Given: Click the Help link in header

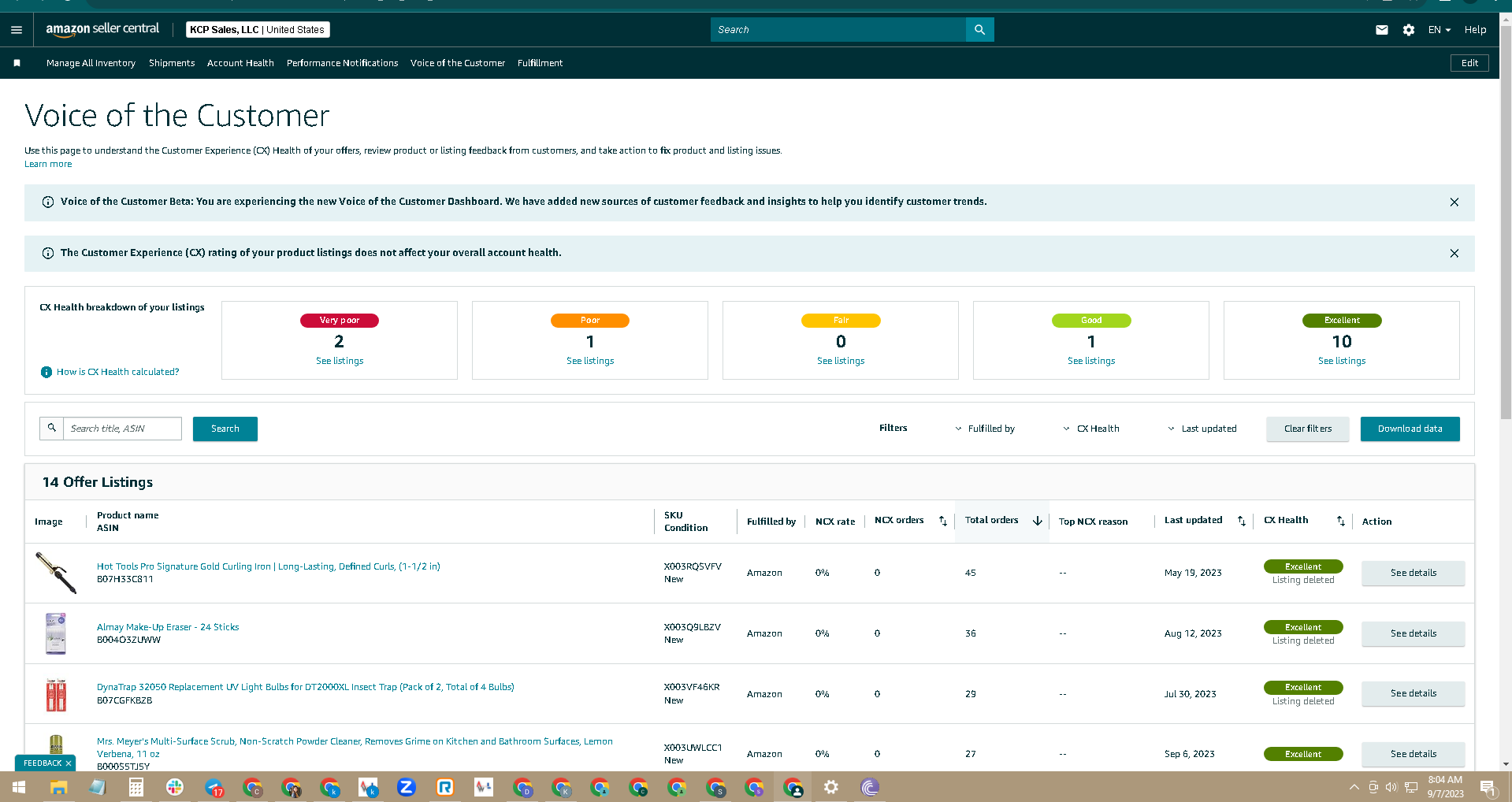Looking at the screenshot, I should 1475,30.
